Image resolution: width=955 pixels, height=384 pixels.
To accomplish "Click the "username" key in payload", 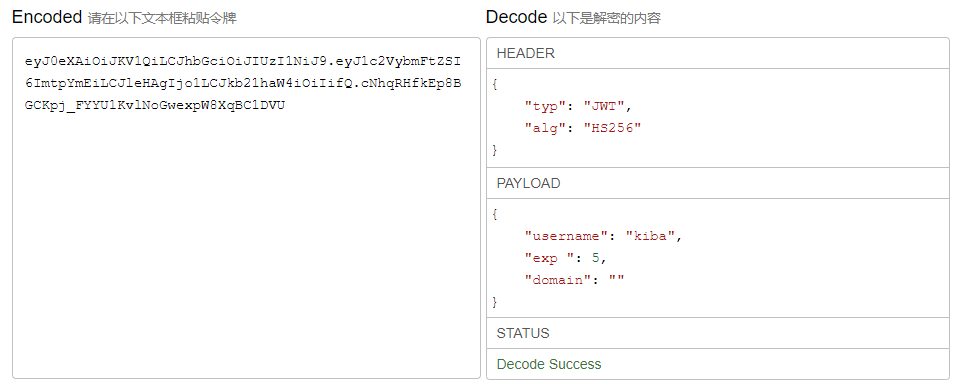I will pyautogui.click(x=562, y=236).
